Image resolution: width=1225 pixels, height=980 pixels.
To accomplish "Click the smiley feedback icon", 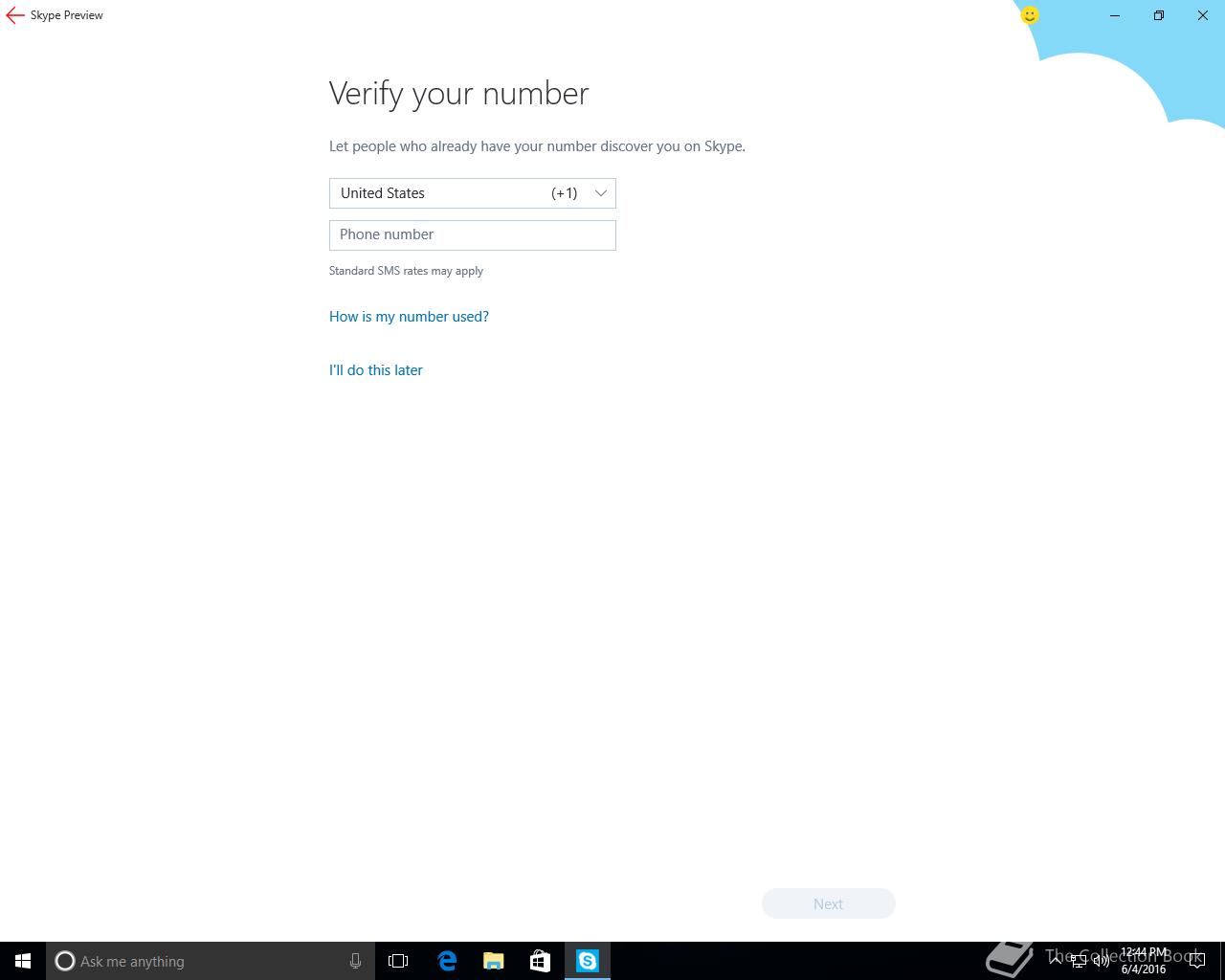I will (1030, 15).
